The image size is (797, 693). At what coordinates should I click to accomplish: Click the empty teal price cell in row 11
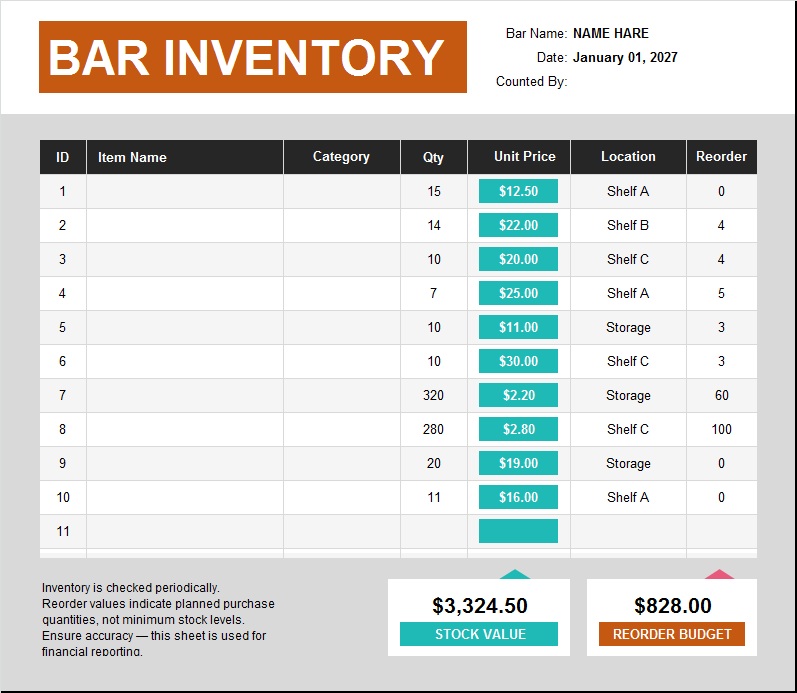coord(518,531)
